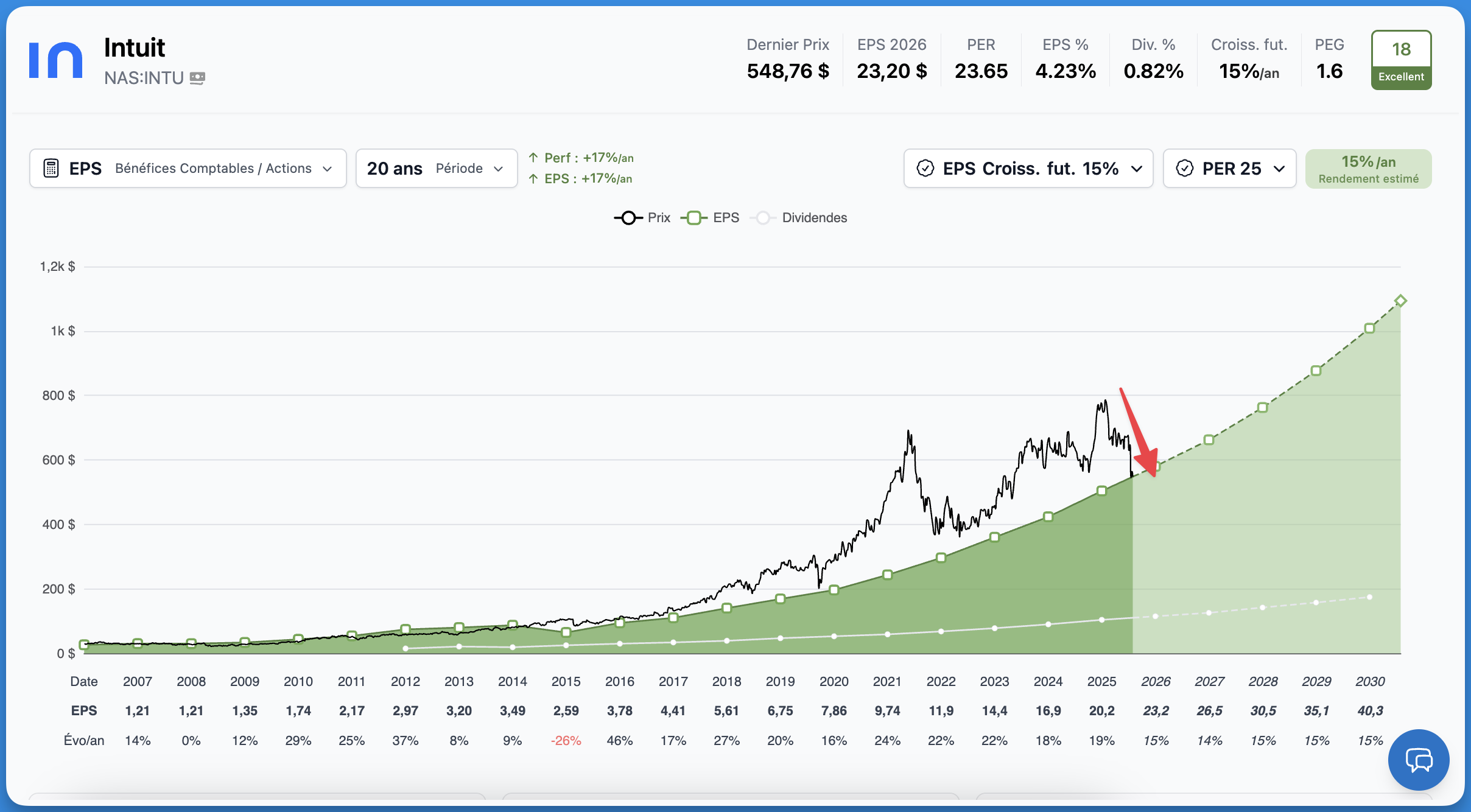Click the 15%/an Rendement estimé button
This screenshot has width=1471, height=812.
click(x=1368, y=169)
